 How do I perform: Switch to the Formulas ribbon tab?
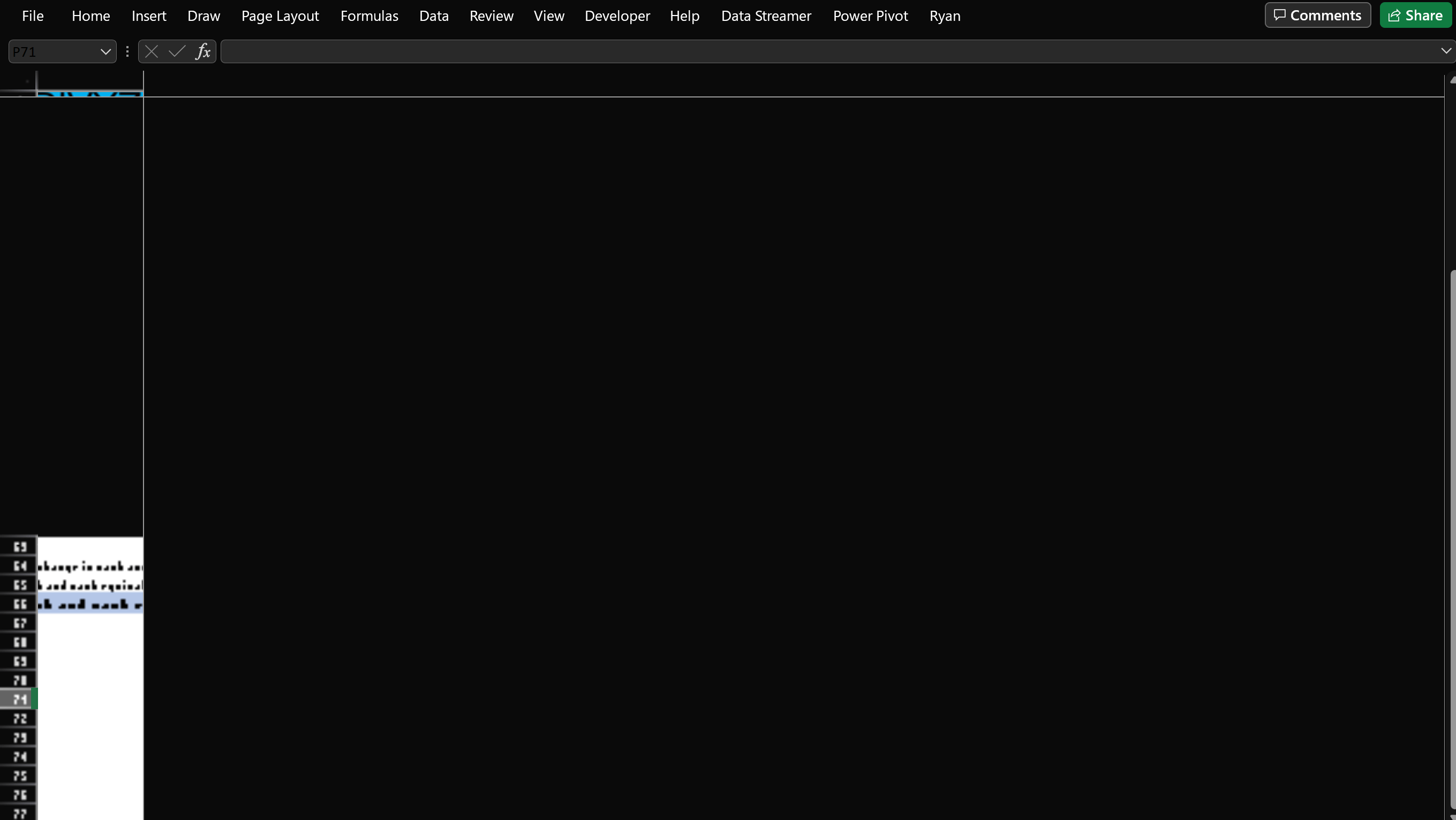[369, 16]
